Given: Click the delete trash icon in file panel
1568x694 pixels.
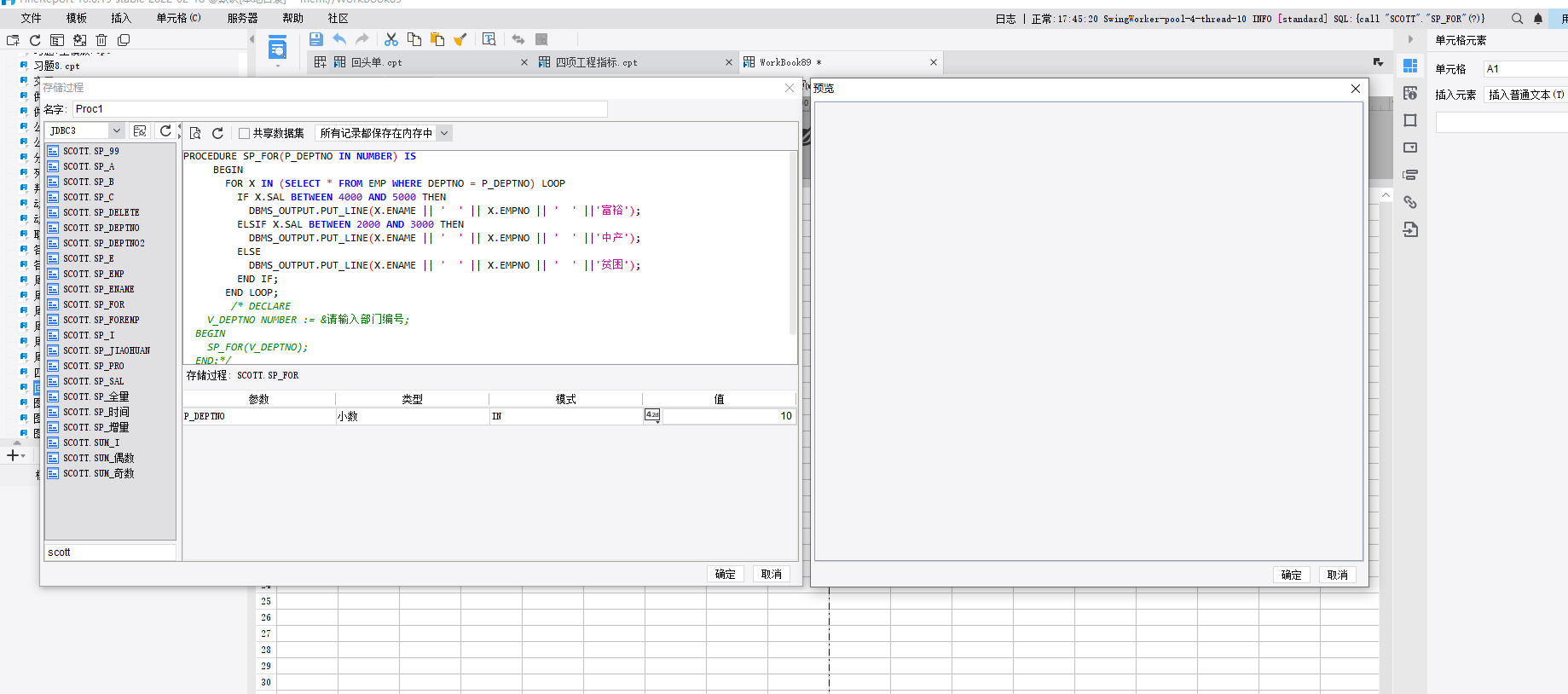Looking at the screenshot, I should point(101,40).
